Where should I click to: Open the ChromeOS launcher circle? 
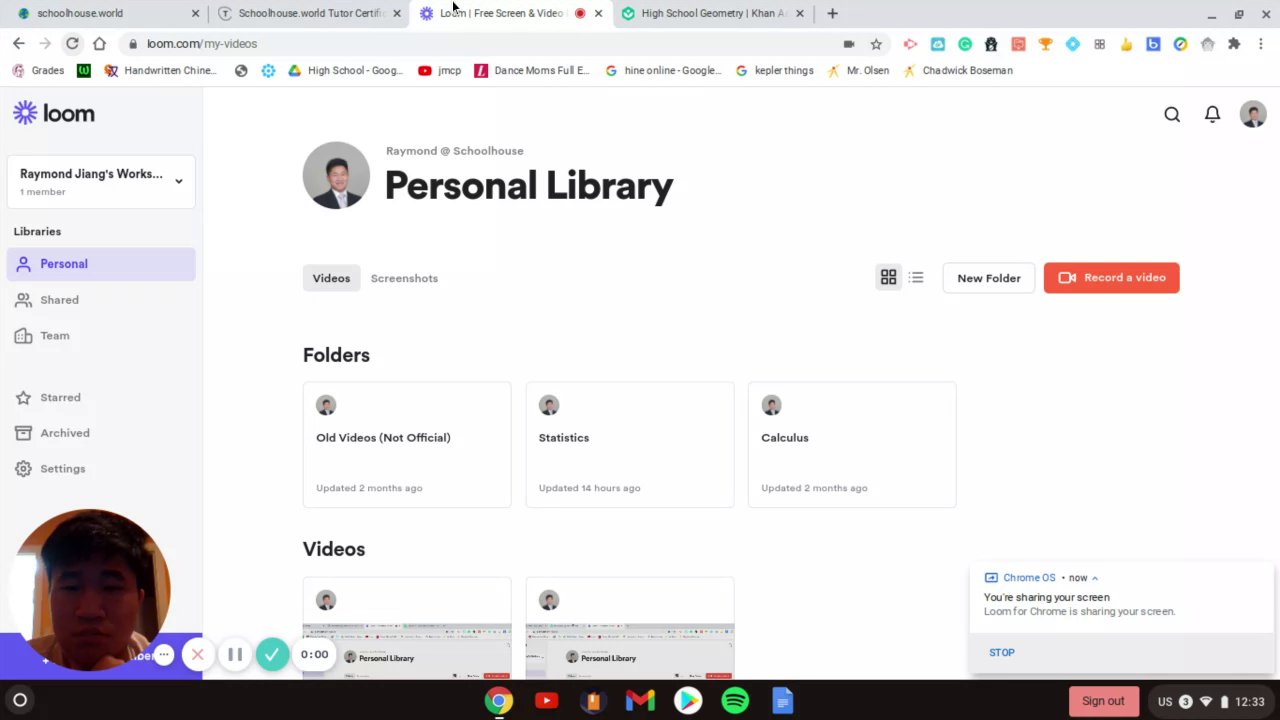point(20,700)
